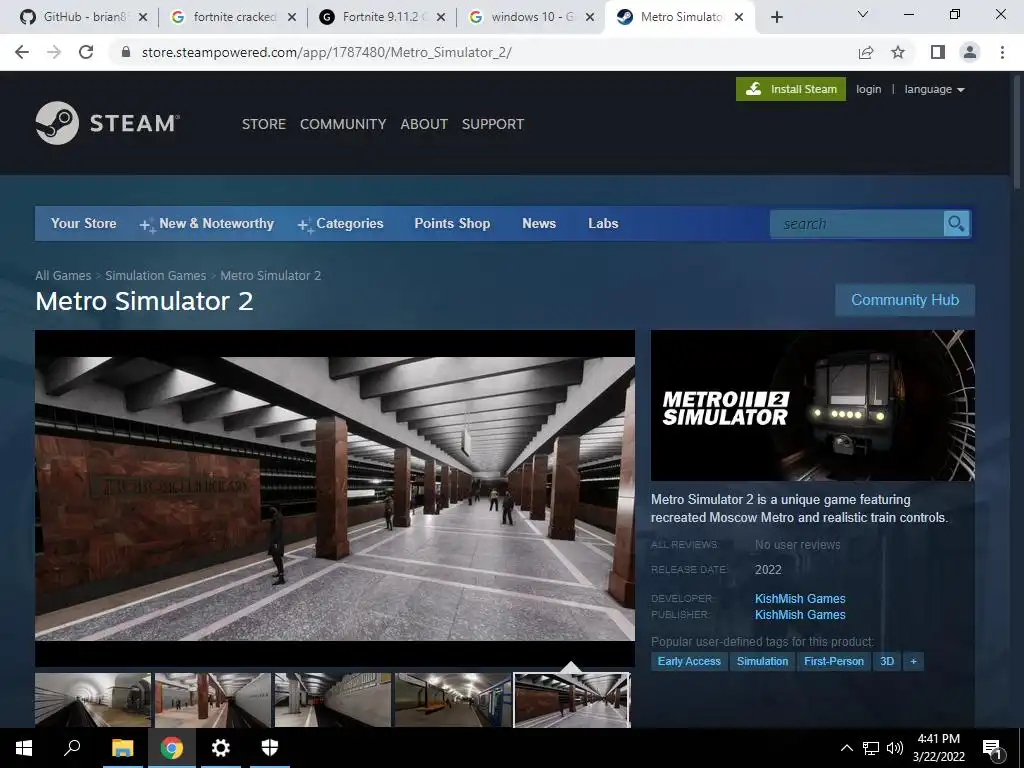Open the SUPPORT menu item
The width and height of the screenshot is (1024, 768).
point(492,124)
